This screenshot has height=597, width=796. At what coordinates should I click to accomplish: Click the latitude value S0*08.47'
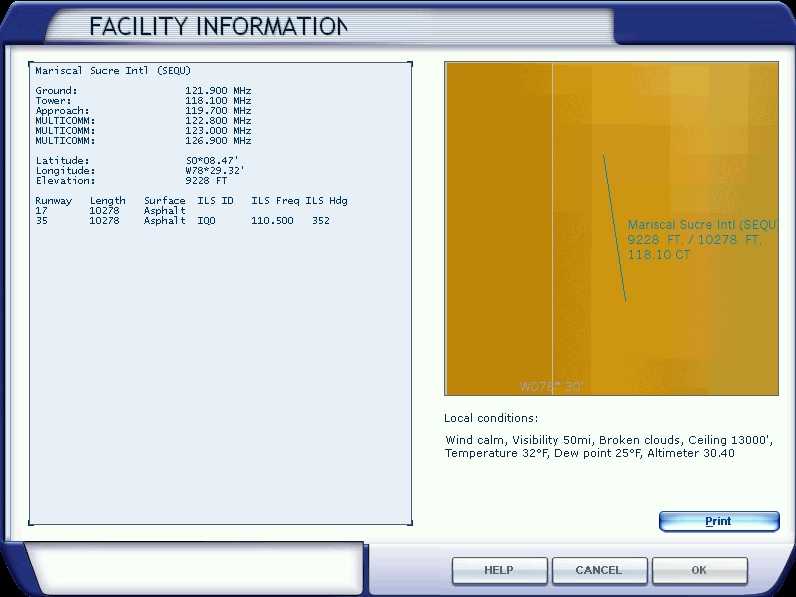tap(212, 160)
